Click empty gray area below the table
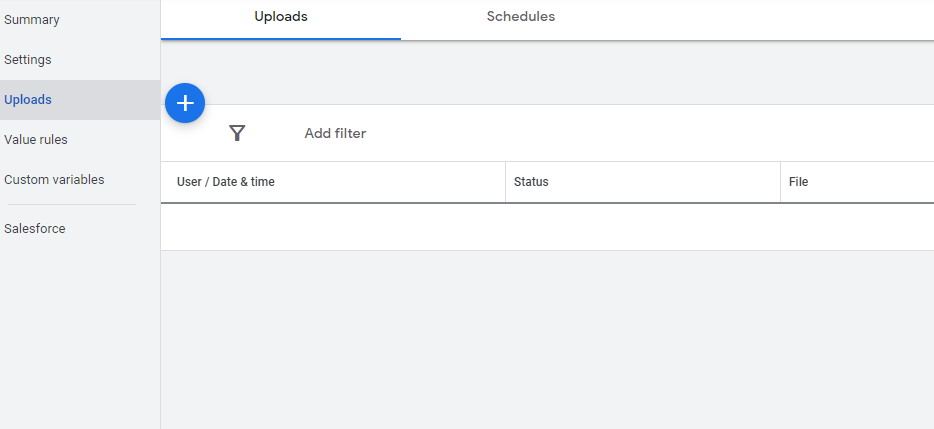 [x=547, y=340]
